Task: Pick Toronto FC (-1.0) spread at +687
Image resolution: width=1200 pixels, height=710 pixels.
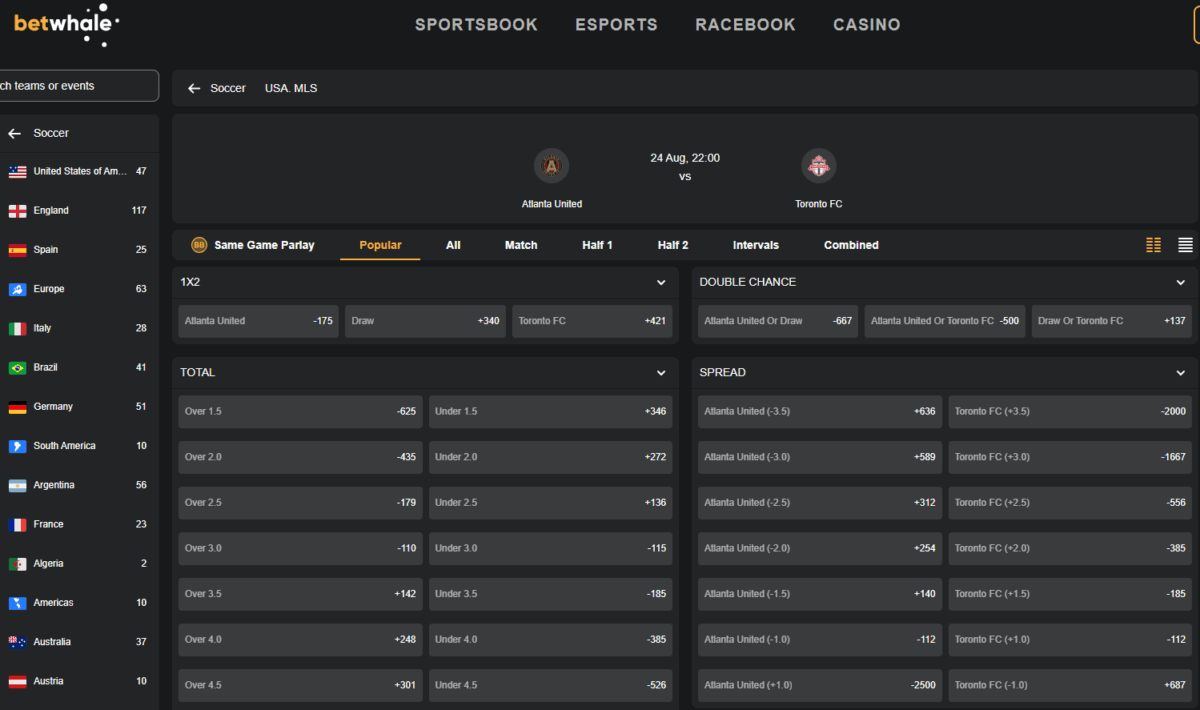Action: click(x=1070, y=686)
